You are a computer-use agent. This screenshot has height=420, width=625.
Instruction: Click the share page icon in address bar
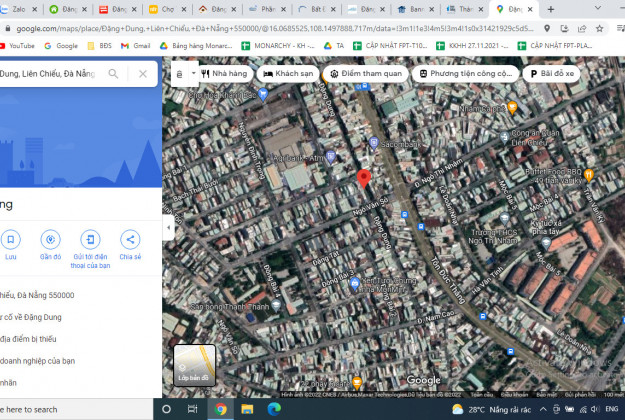(582, 28)
